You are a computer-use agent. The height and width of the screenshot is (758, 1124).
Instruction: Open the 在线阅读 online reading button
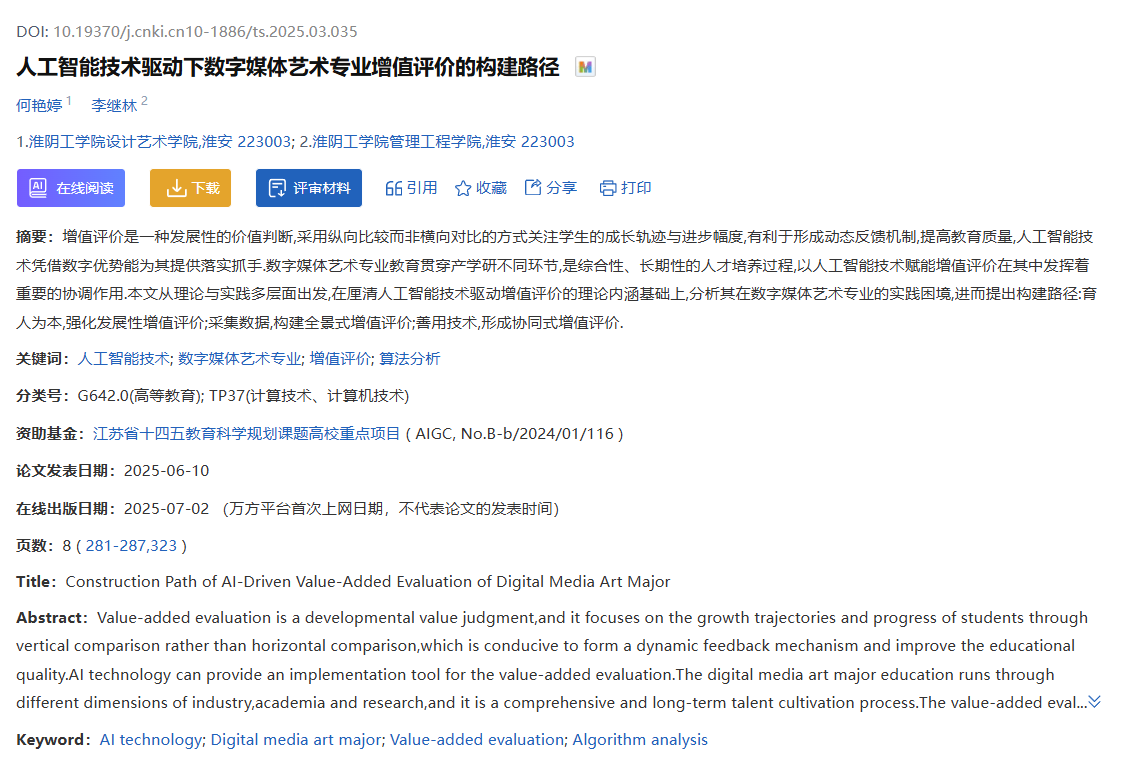(71, 188)
